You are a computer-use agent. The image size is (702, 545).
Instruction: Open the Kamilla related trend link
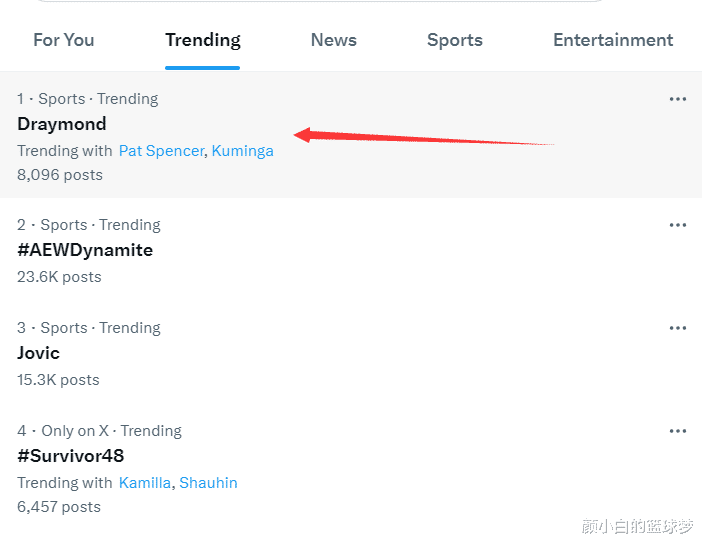(x=145, y=483)
